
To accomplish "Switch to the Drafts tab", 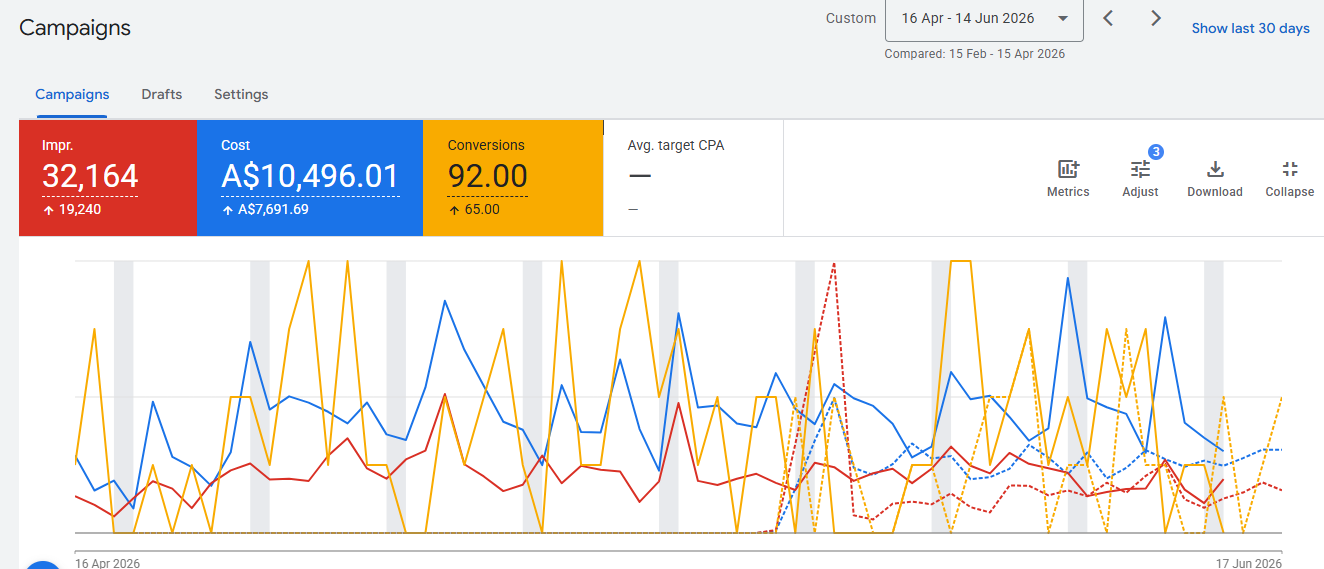I will 161,94.
